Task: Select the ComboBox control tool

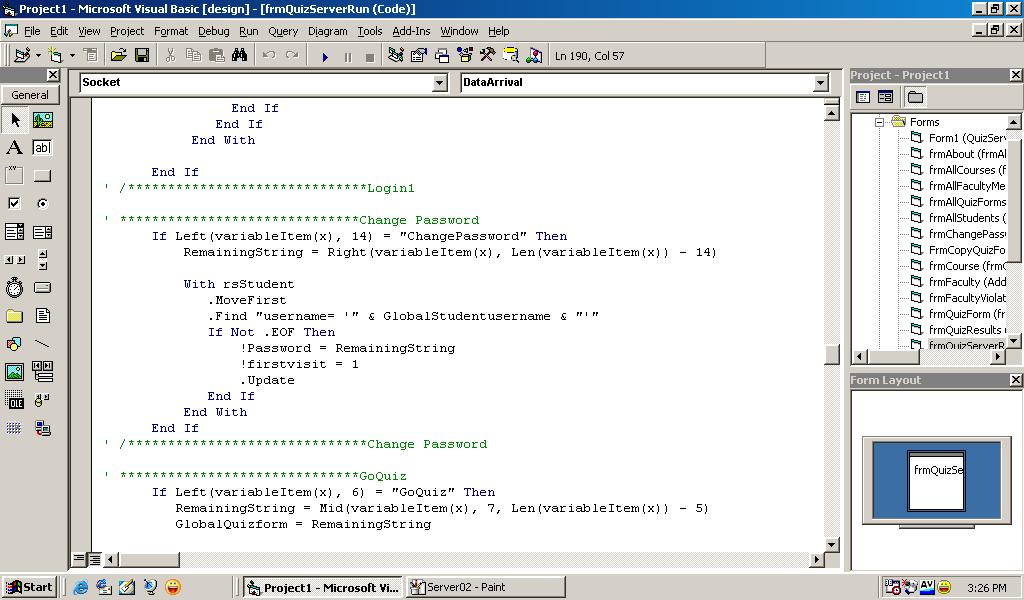Action: click(x=14, y=232)
